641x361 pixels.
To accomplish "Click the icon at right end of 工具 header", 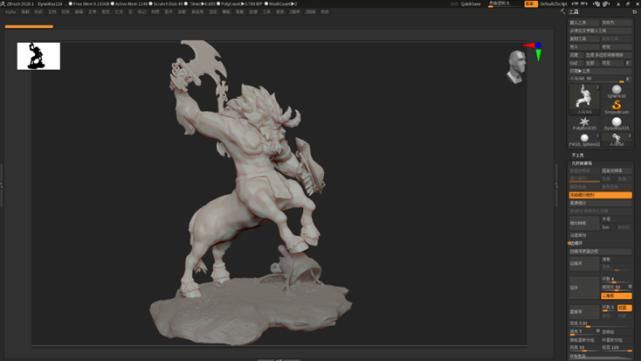I will click(x=634, y=12).
